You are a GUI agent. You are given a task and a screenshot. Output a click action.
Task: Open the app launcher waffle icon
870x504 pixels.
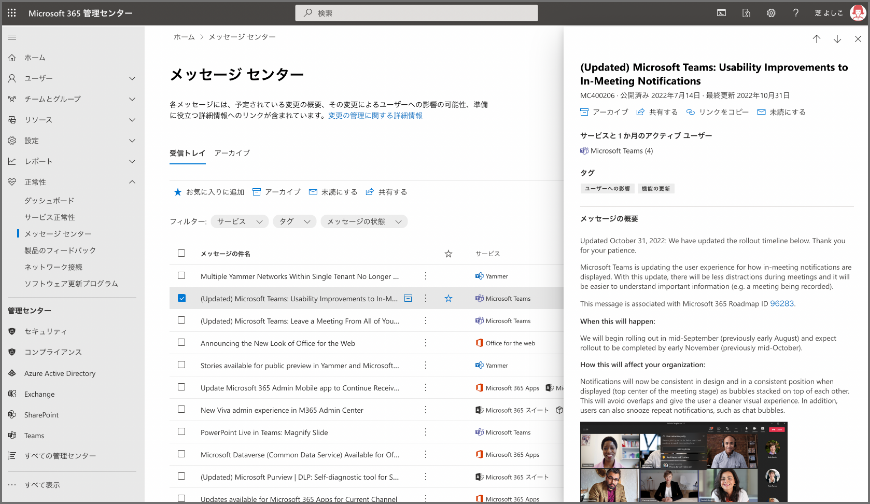12,13
